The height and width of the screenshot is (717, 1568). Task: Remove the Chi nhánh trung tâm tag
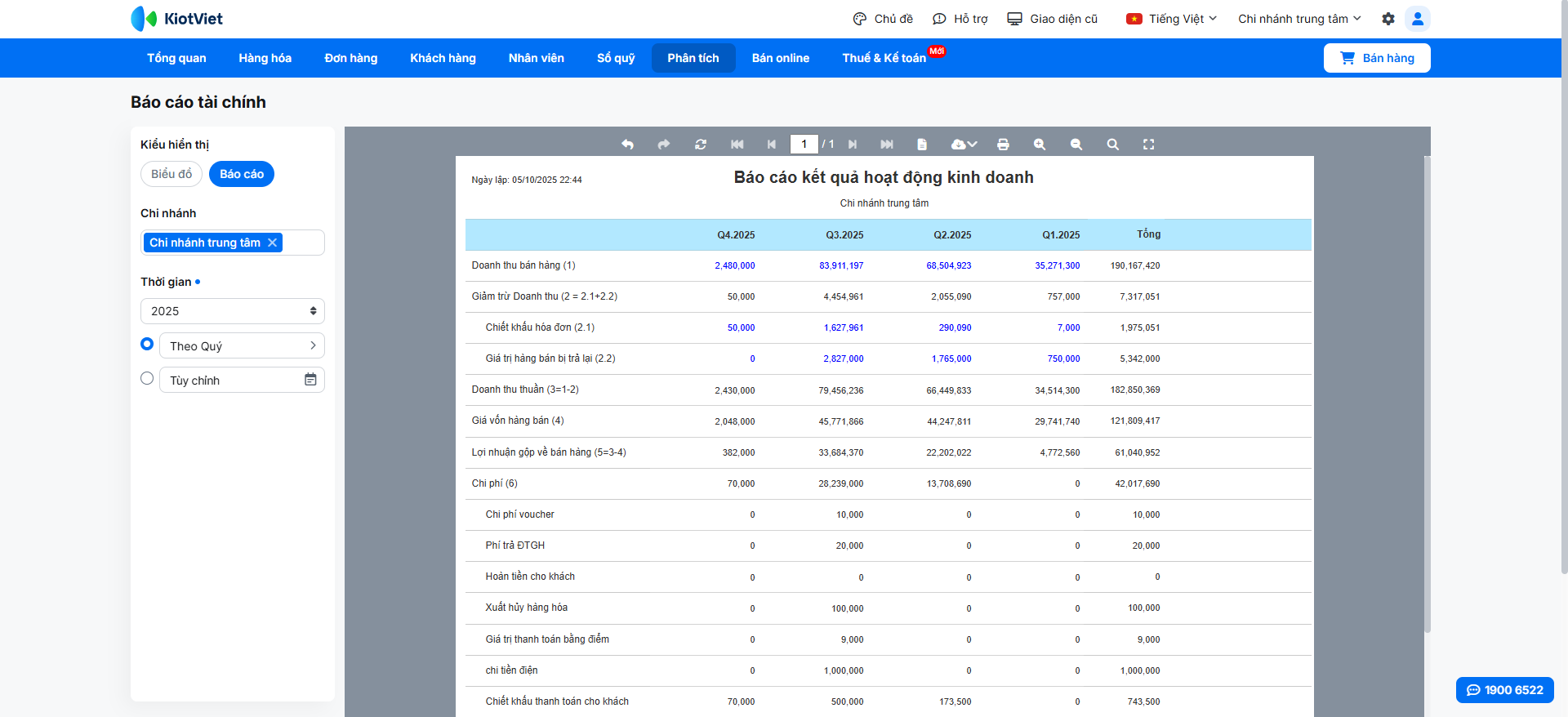(273, 243)
